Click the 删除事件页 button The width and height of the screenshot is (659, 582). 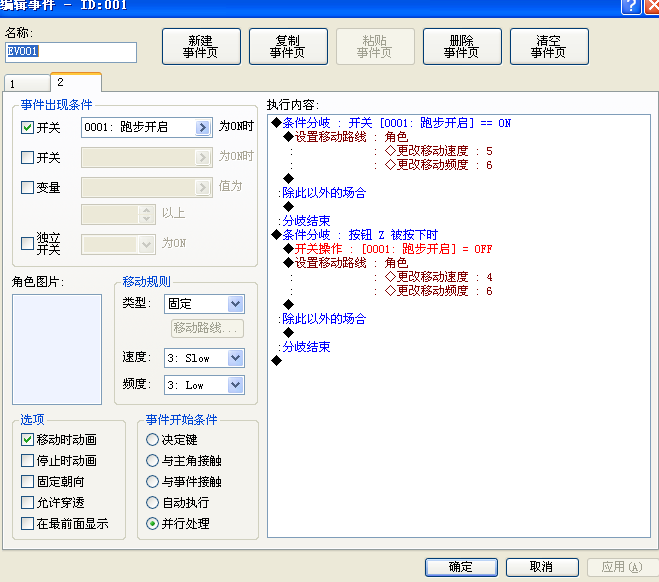[462, 47]
